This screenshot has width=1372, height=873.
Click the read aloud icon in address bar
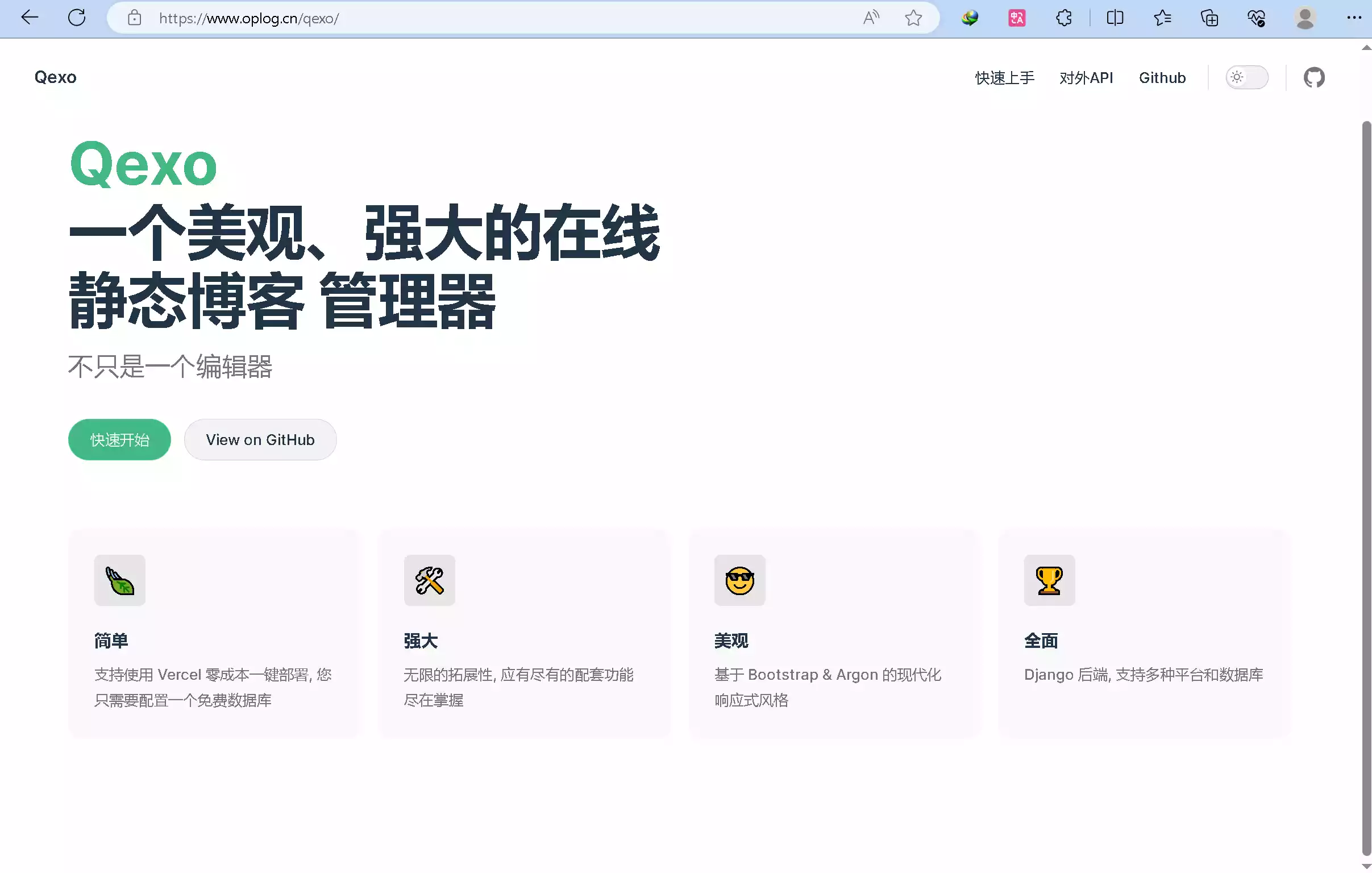pos(871,18)
